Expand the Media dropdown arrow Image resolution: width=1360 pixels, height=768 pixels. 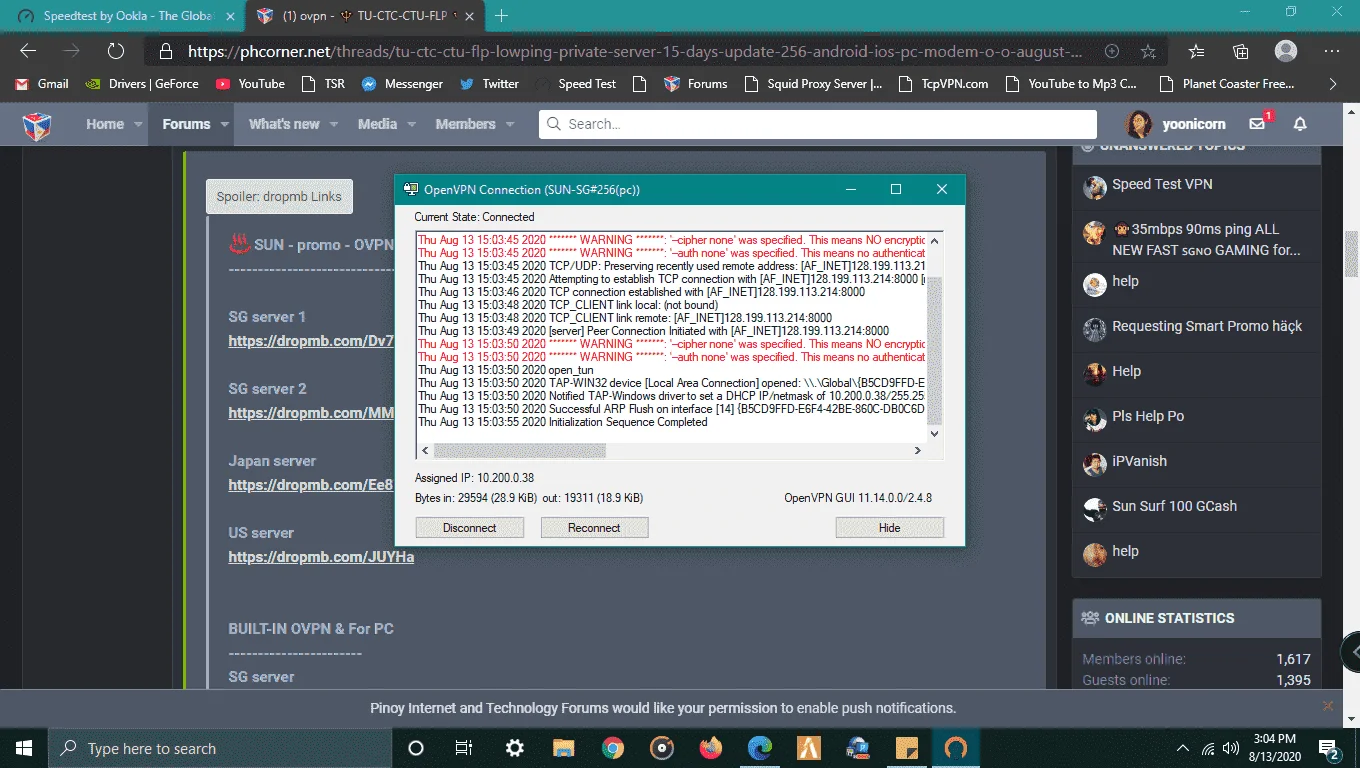tap(412, 125)
